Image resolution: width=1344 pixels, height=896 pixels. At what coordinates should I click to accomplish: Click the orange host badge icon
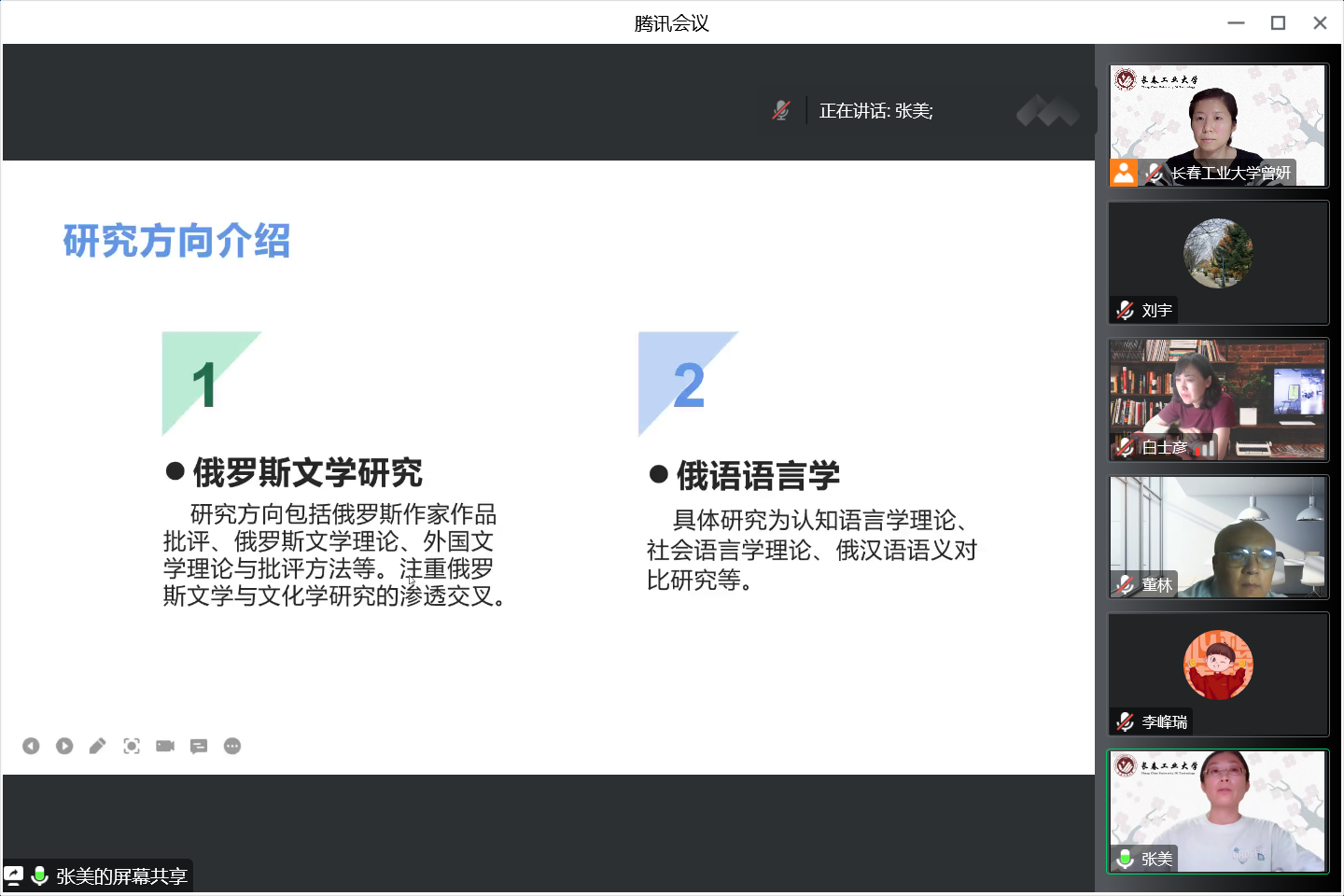[x=1124, y=173]
